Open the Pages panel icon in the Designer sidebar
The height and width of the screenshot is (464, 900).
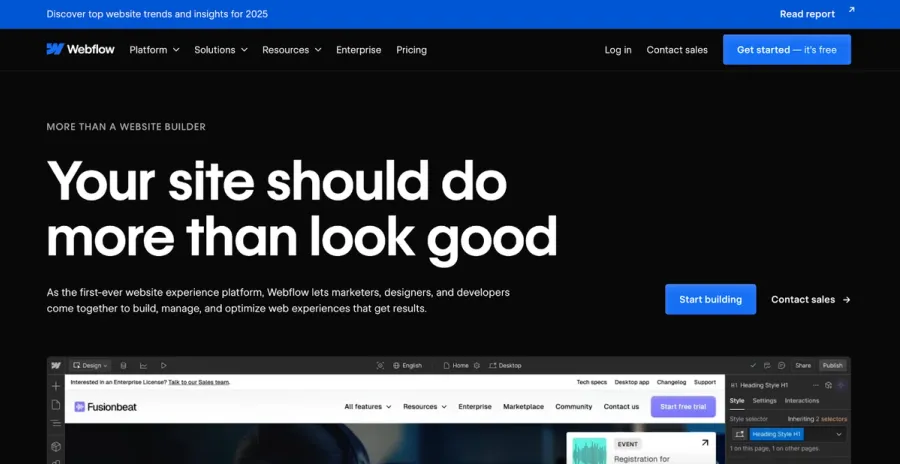coord(56,405)
